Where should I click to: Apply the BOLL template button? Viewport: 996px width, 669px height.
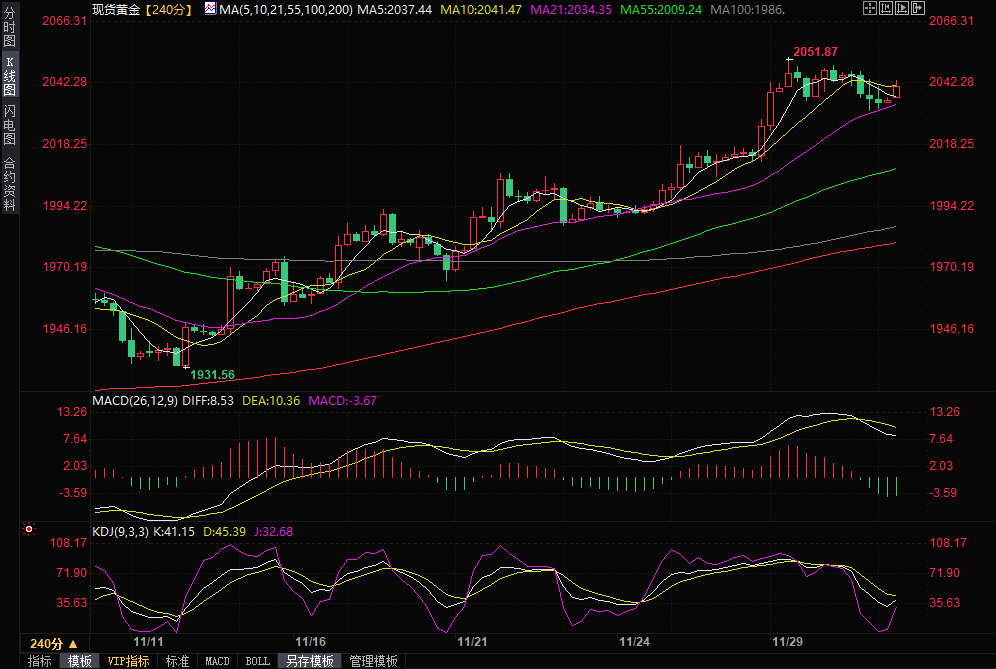(x=257, y=661)
